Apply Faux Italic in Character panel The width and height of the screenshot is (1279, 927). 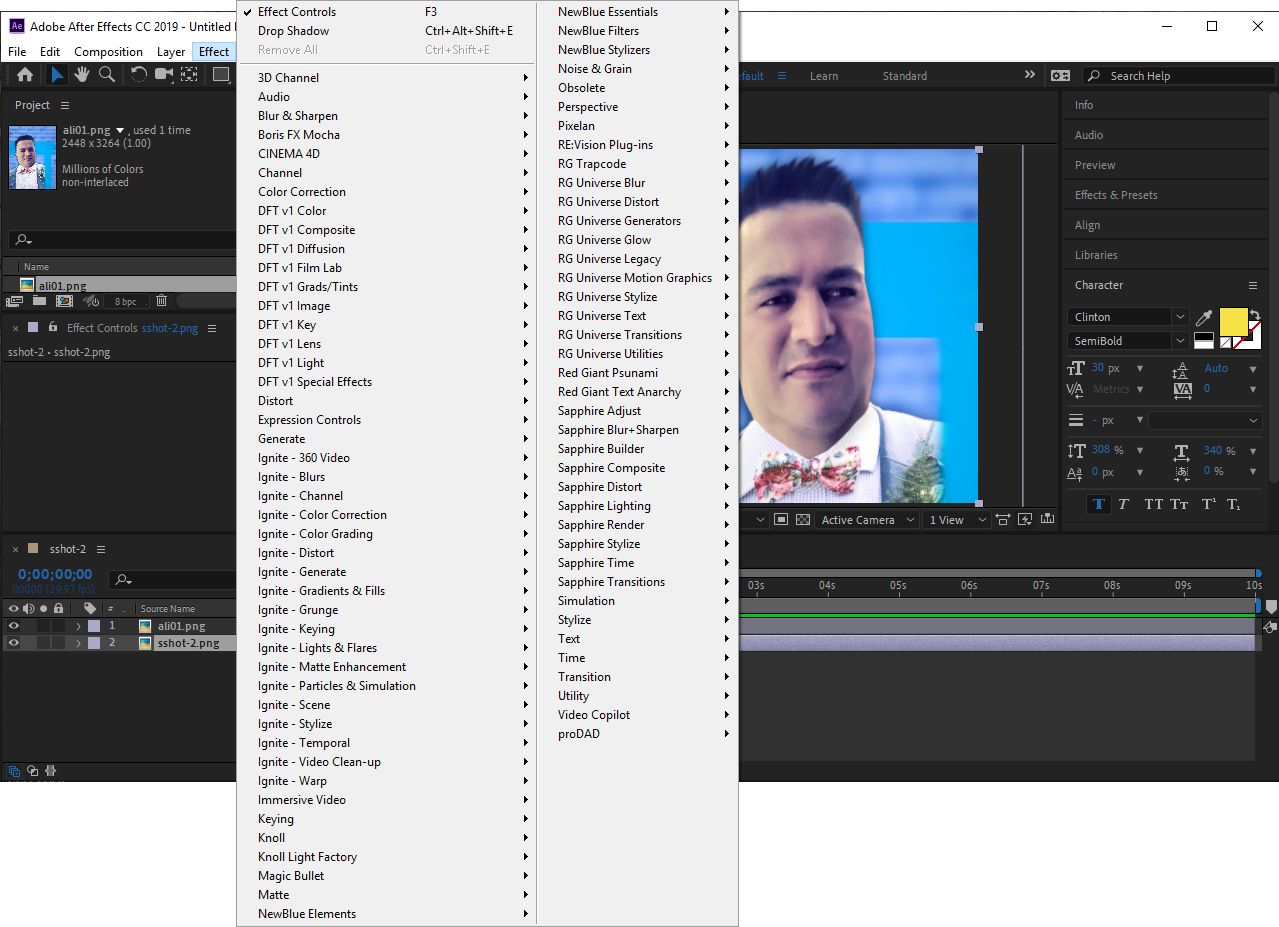click(x=1123, y=504)
